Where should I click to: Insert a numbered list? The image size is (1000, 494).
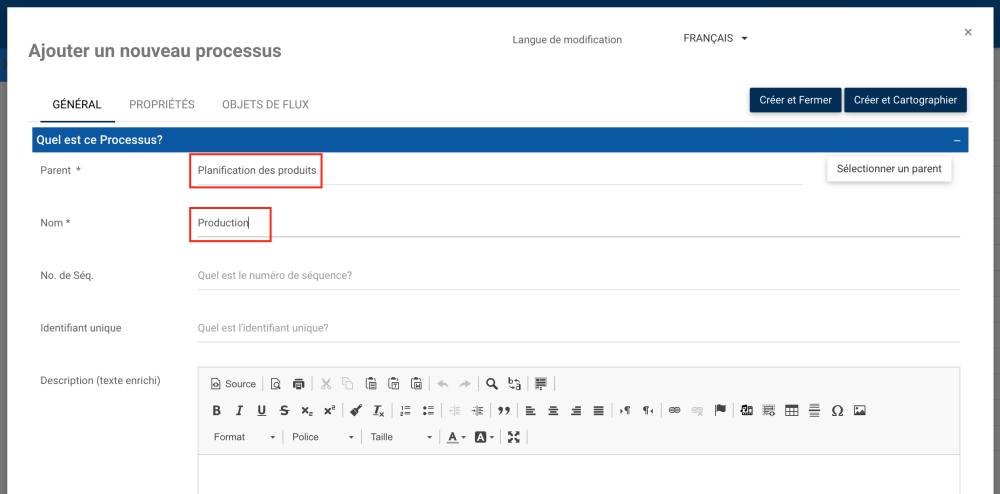406,410
